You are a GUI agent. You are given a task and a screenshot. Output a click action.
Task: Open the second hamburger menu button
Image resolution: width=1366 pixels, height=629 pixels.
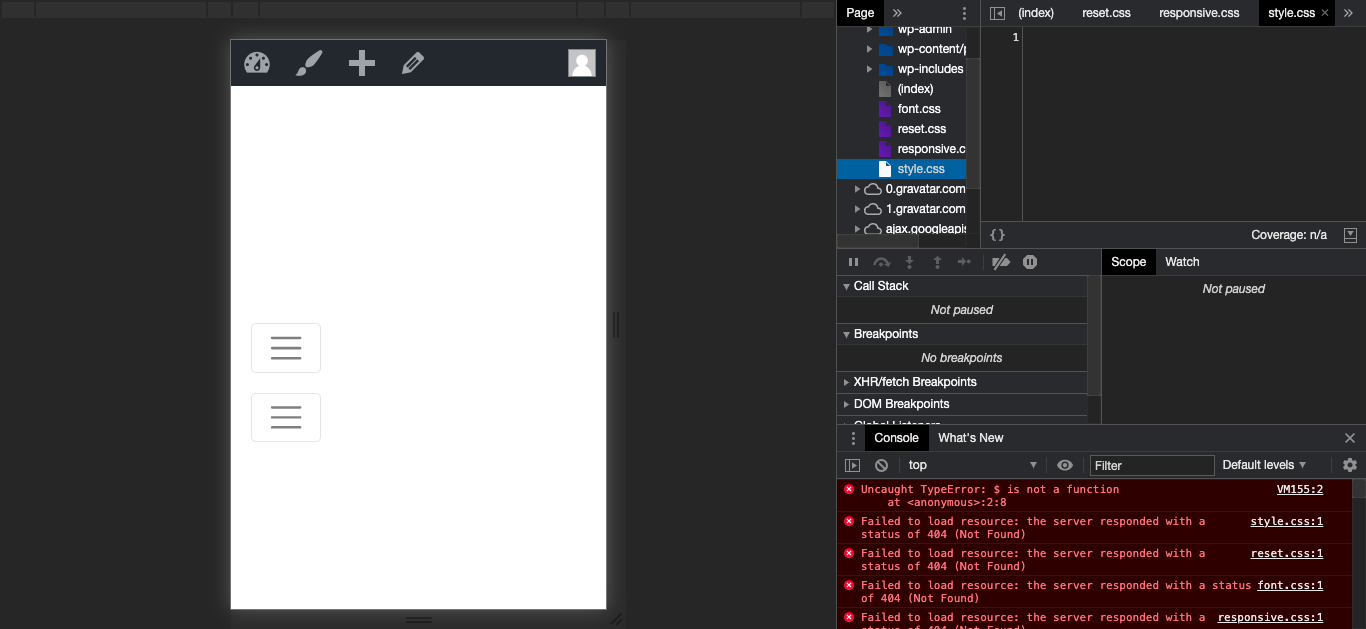(x=286, y=417)
